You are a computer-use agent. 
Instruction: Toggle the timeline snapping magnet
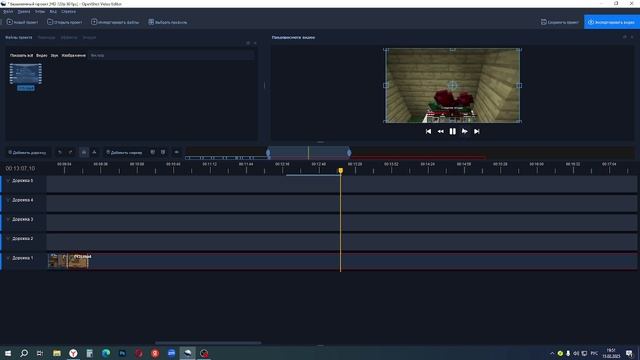84,152
